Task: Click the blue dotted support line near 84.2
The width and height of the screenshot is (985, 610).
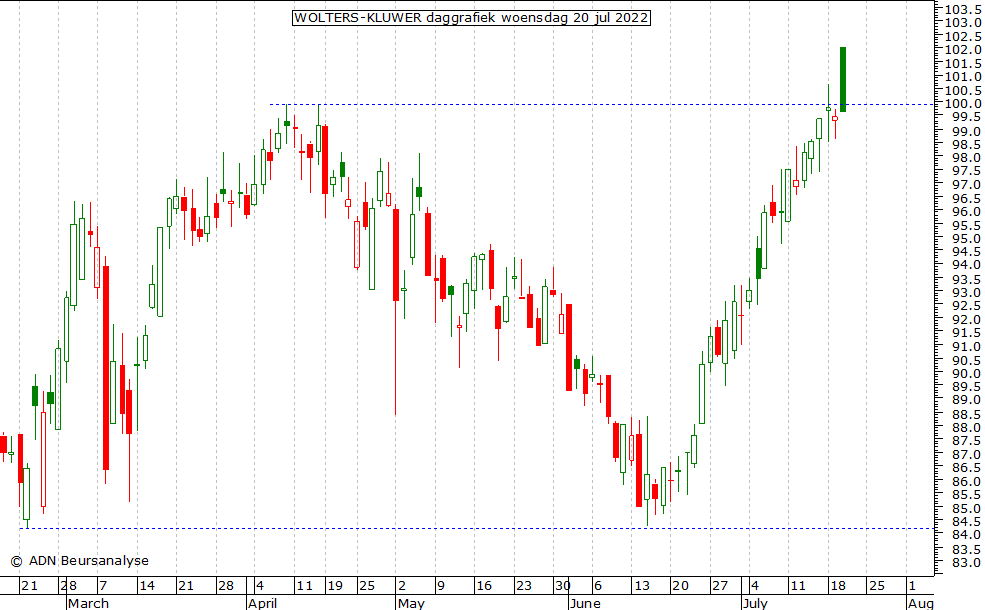Action: coord(476,528)
